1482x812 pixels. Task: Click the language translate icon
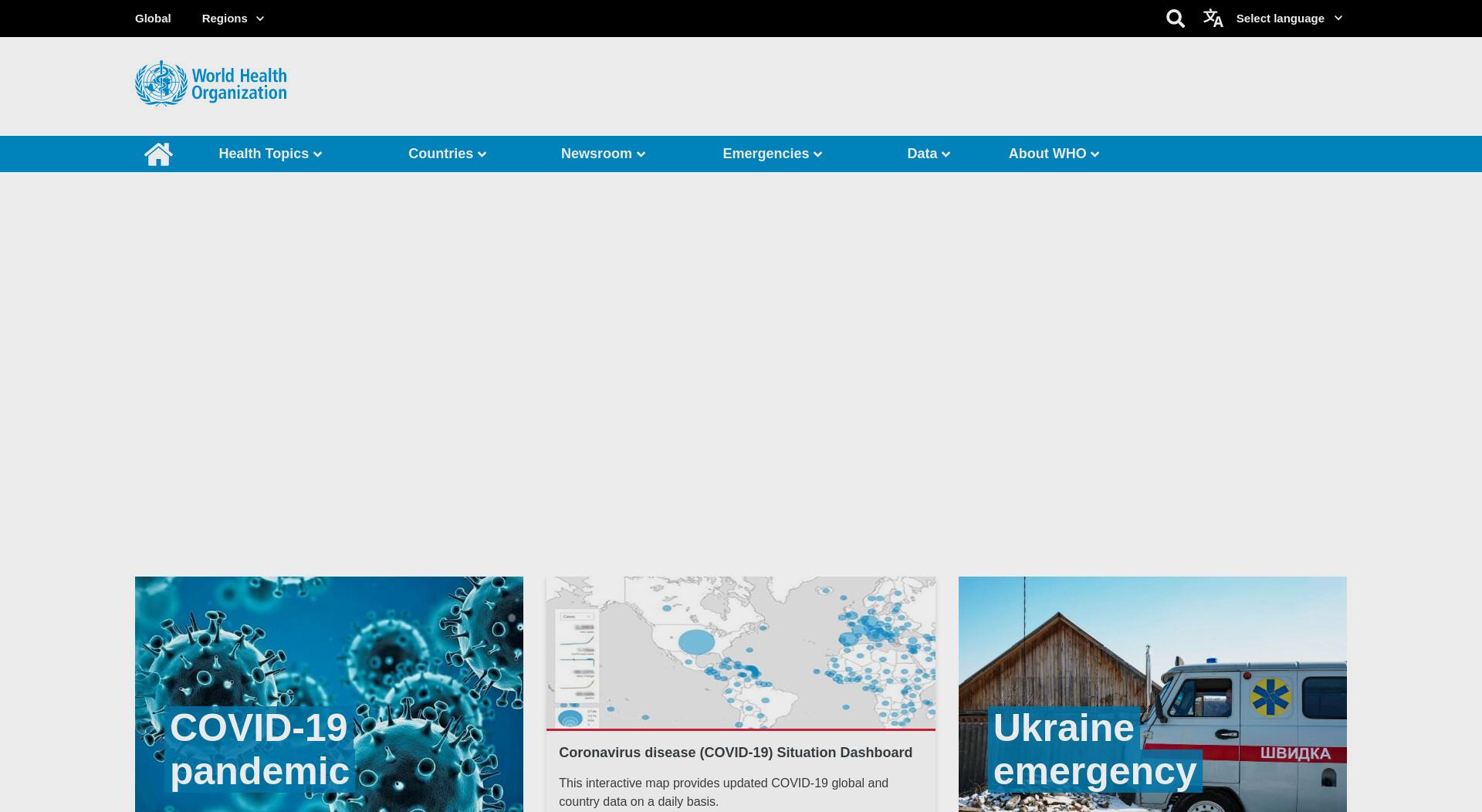click(x=1213, y=18)
